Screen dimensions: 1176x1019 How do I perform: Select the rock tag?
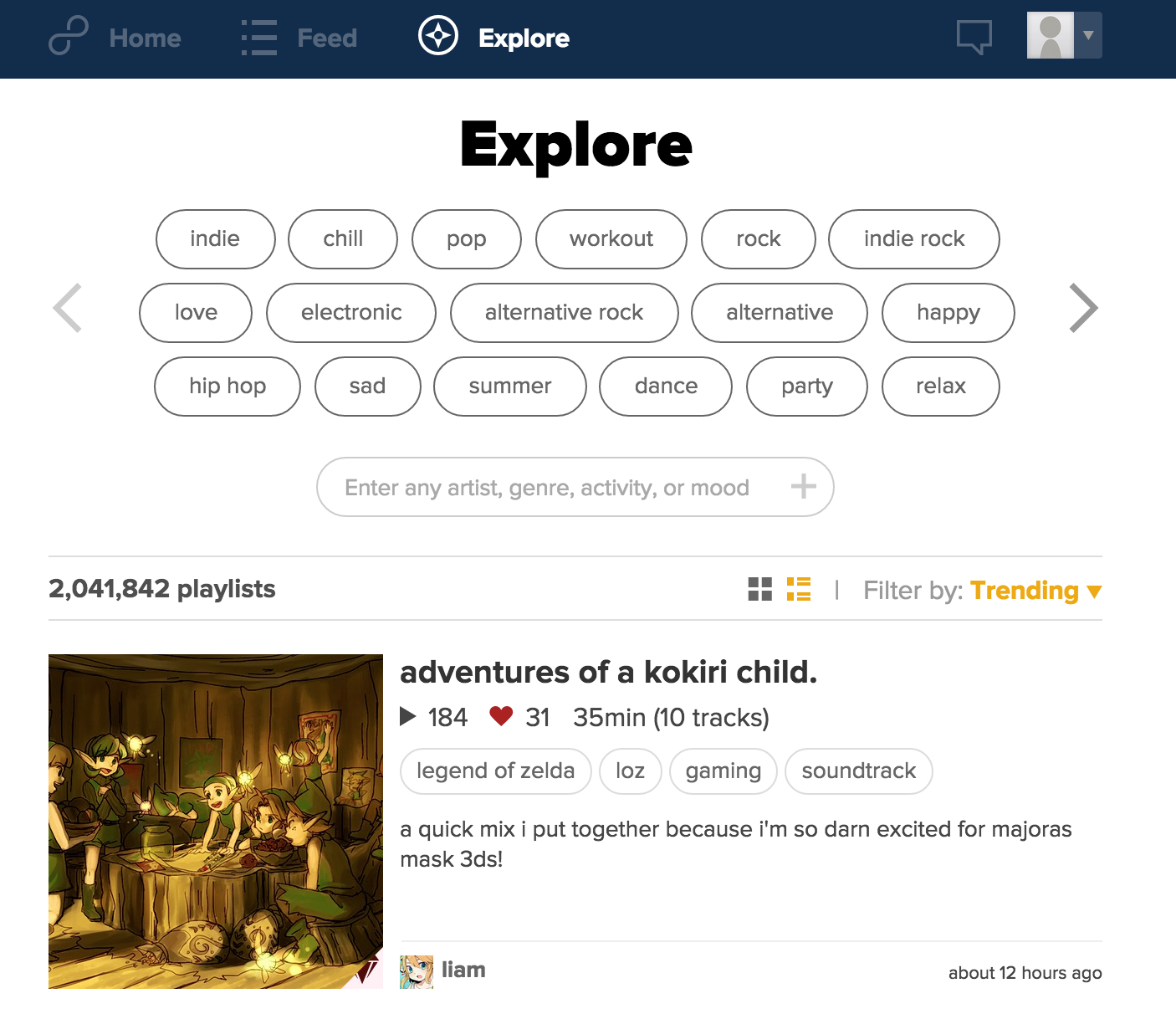click(759, 239)
